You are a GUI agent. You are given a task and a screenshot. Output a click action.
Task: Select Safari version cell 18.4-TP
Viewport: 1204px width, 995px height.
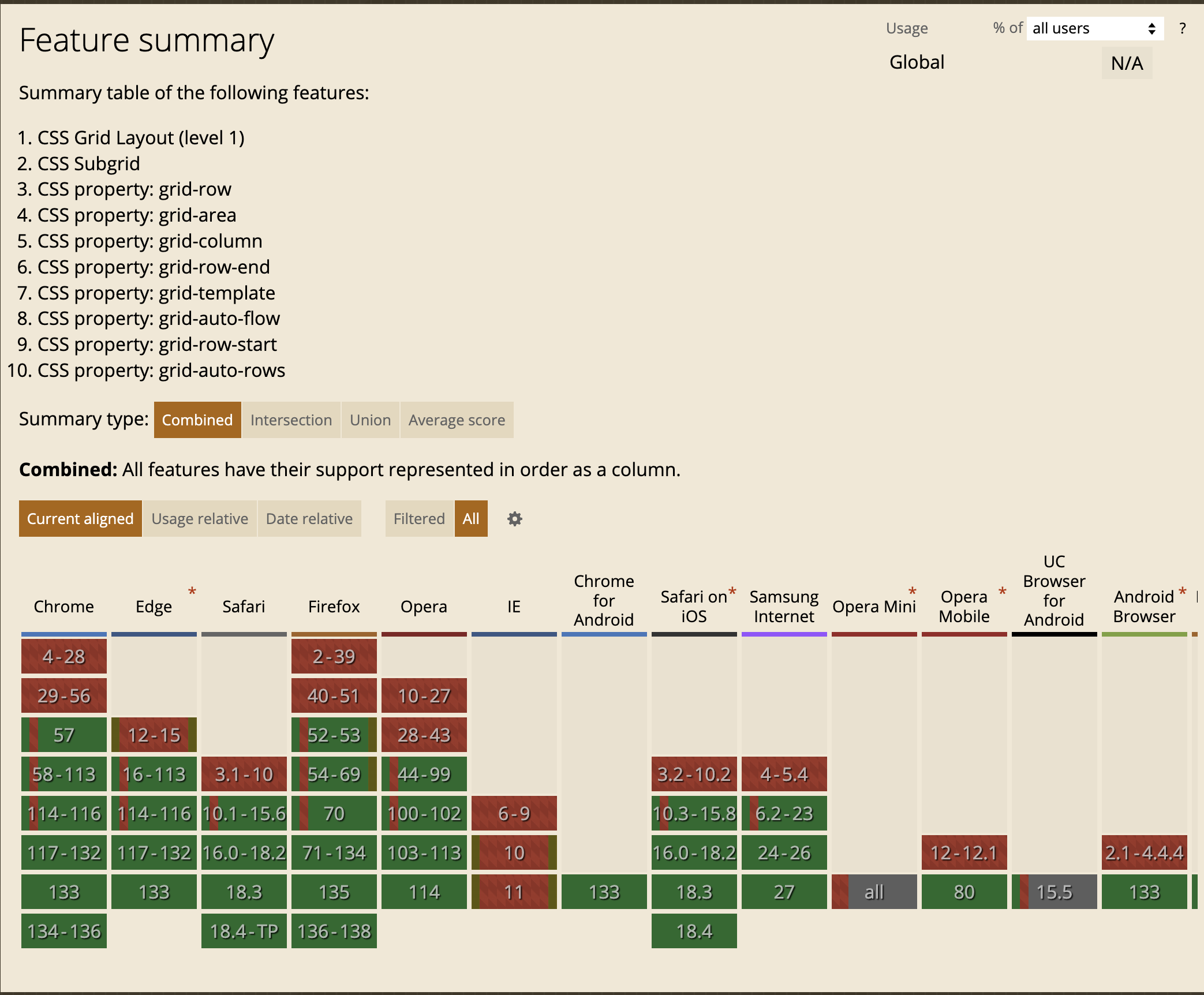pyautogui.click(x=244, y=931)
